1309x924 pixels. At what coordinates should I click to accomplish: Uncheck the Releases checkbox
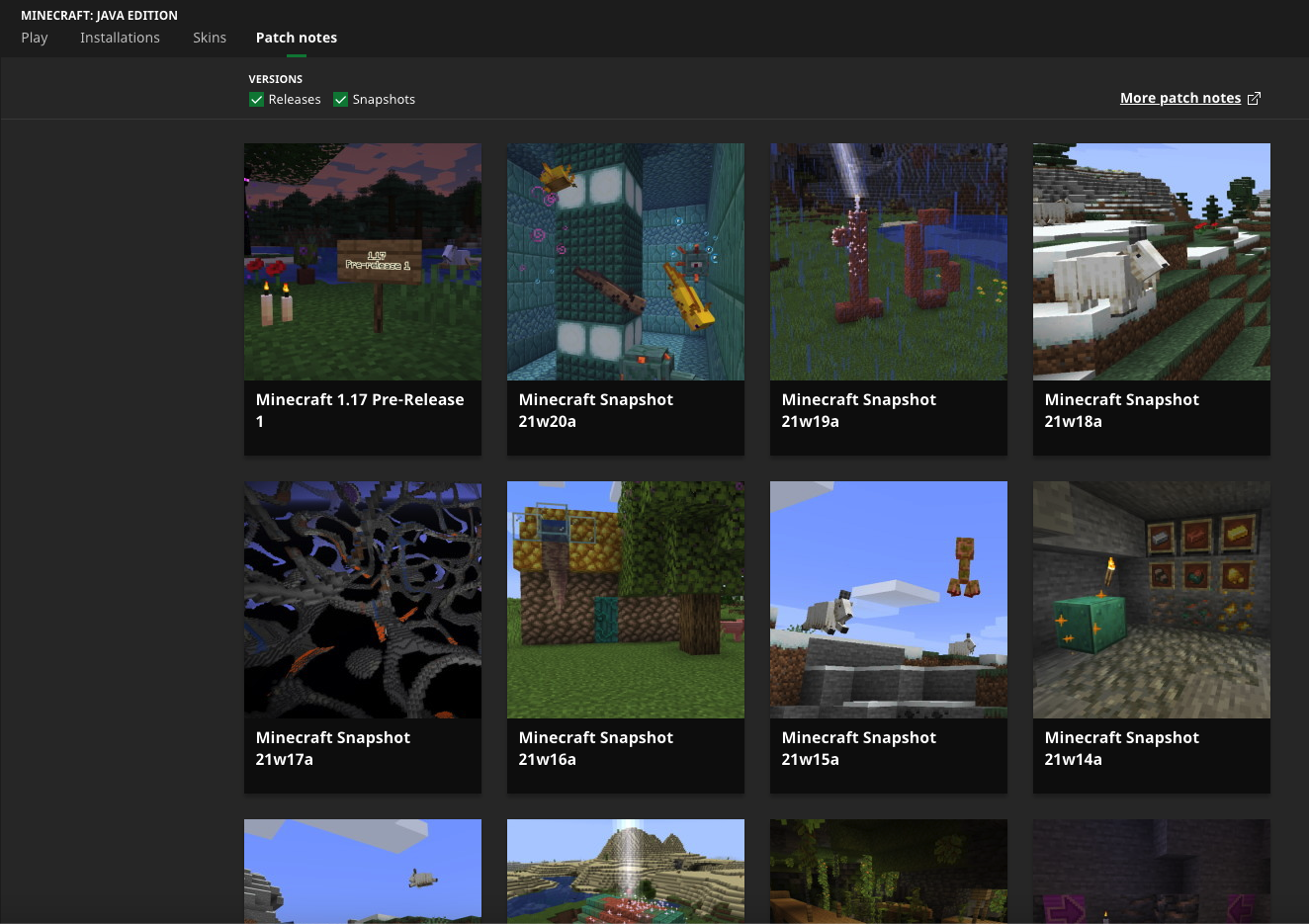257,100
